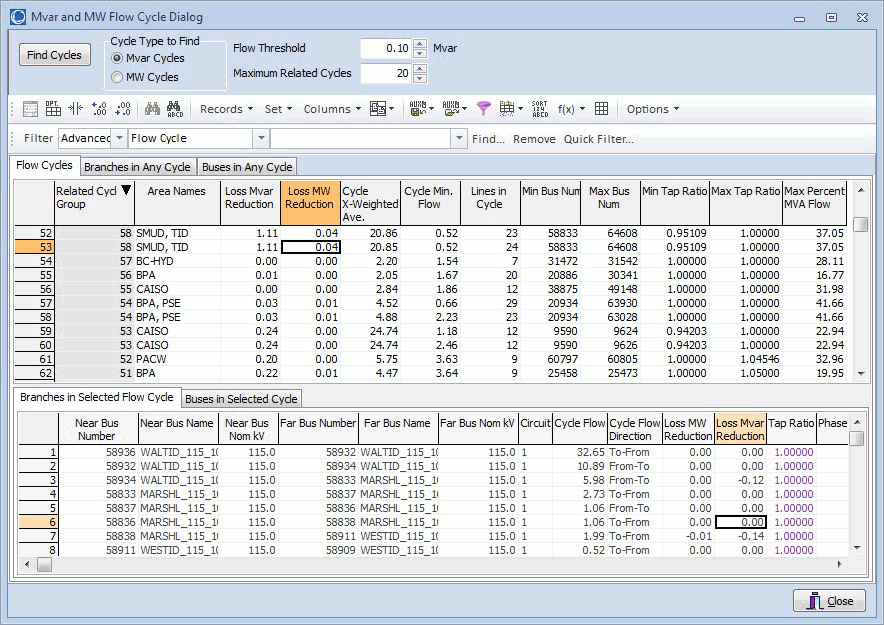Click the bottom horizontal scrollbar thumb
Image resolution: width=884 pixels, height=625 pixels.
click(x=45, y=565)
